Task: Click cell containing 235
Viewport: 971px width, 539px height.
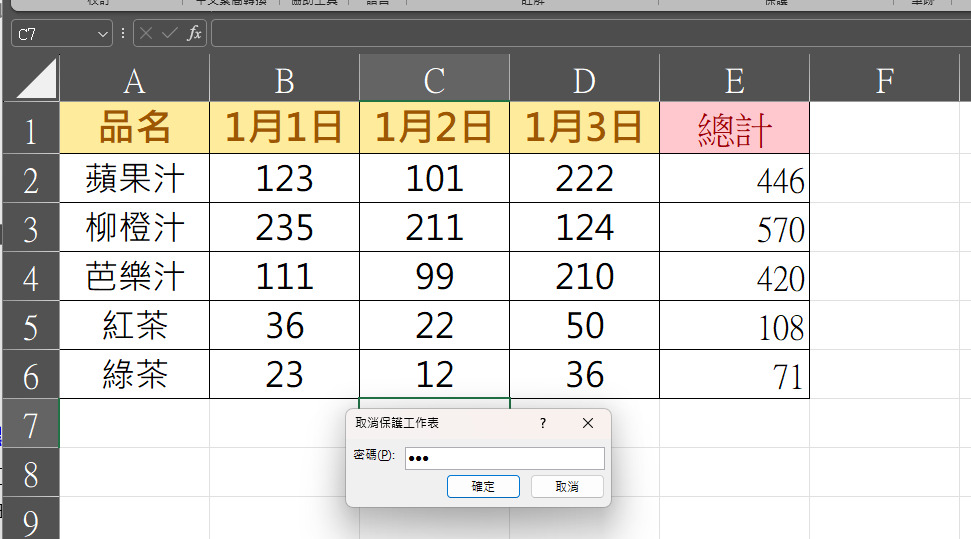Action: [284, 227]
